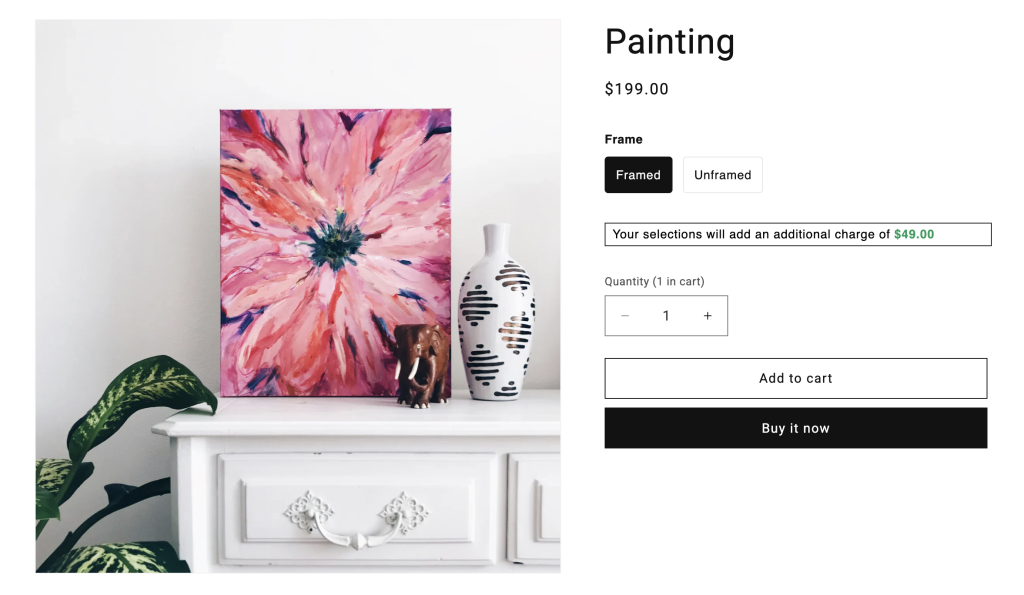Click the additional charge notice box

click(797, 234)
